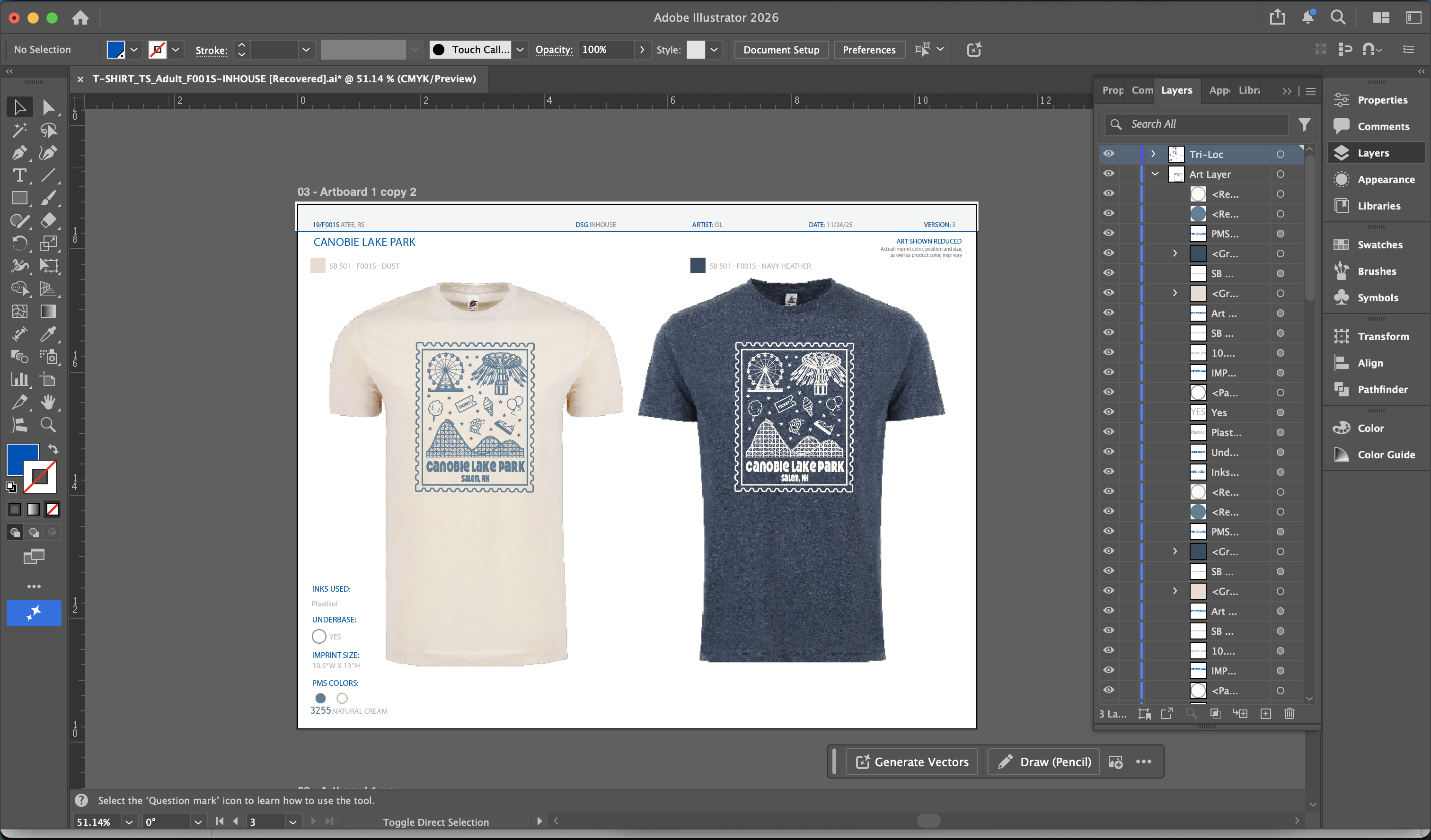This screenshot has width=1431, height=840.
Task: Activate the Type tool
Action: click(x=19, y=175)
